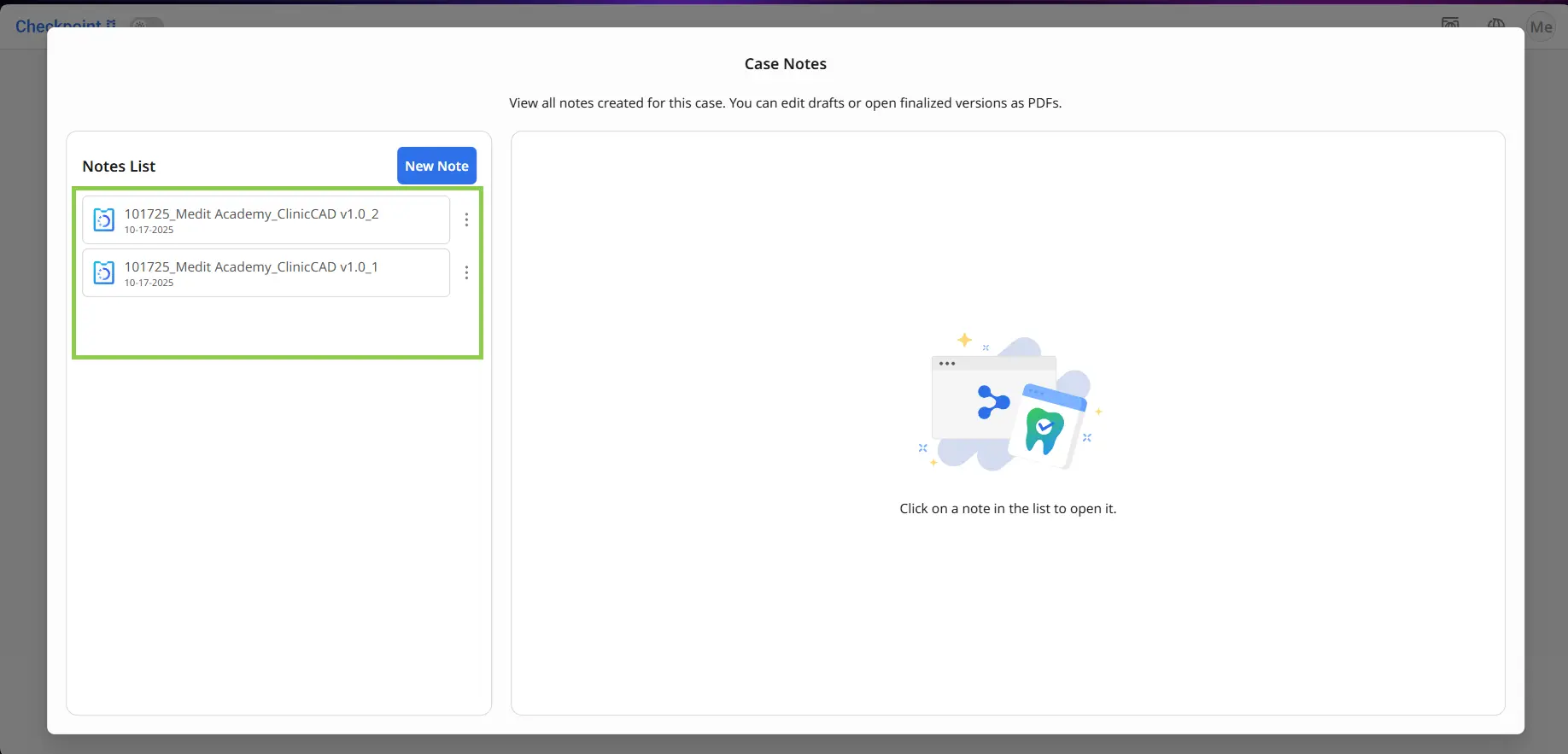The image size is (1568, 754).
Task: Click the Me profile avatar behind dialog
Action: [x=1541, y=26]
